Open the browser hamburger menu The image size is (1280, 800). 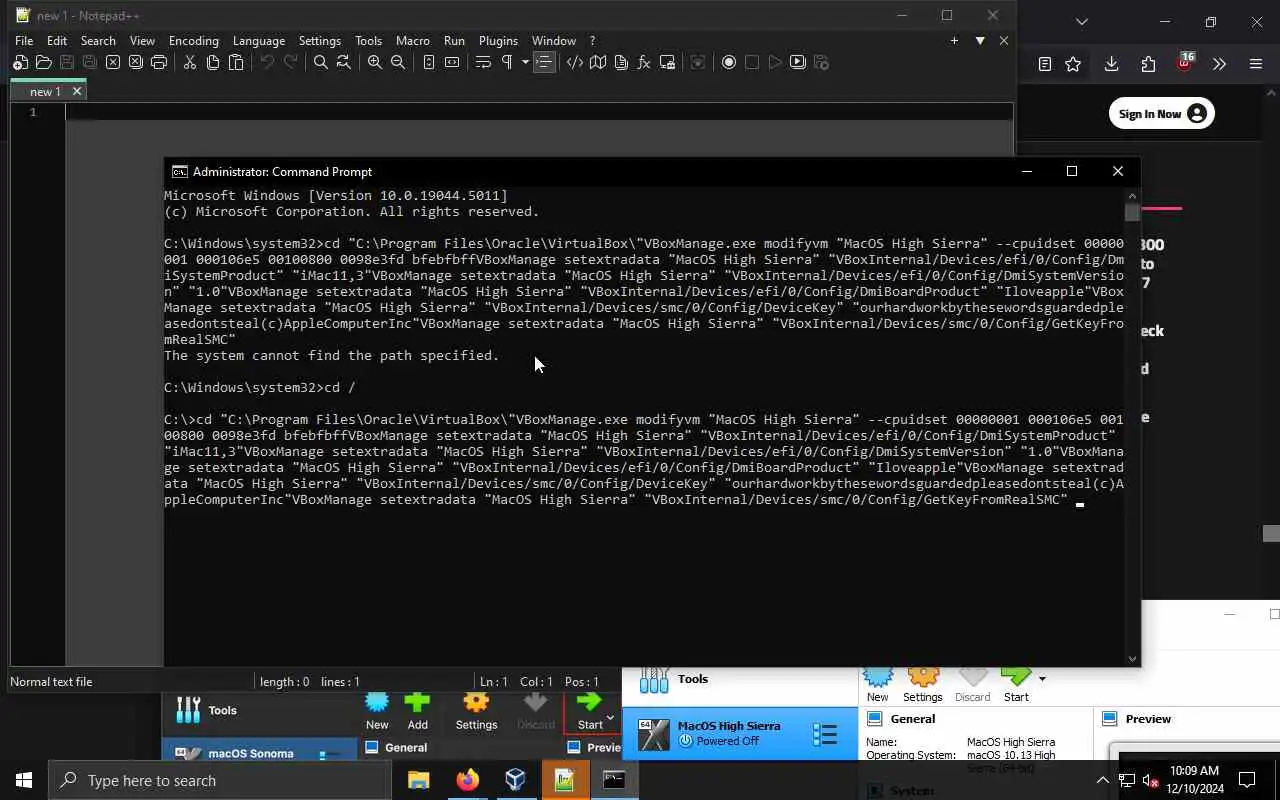point(1256,64)
